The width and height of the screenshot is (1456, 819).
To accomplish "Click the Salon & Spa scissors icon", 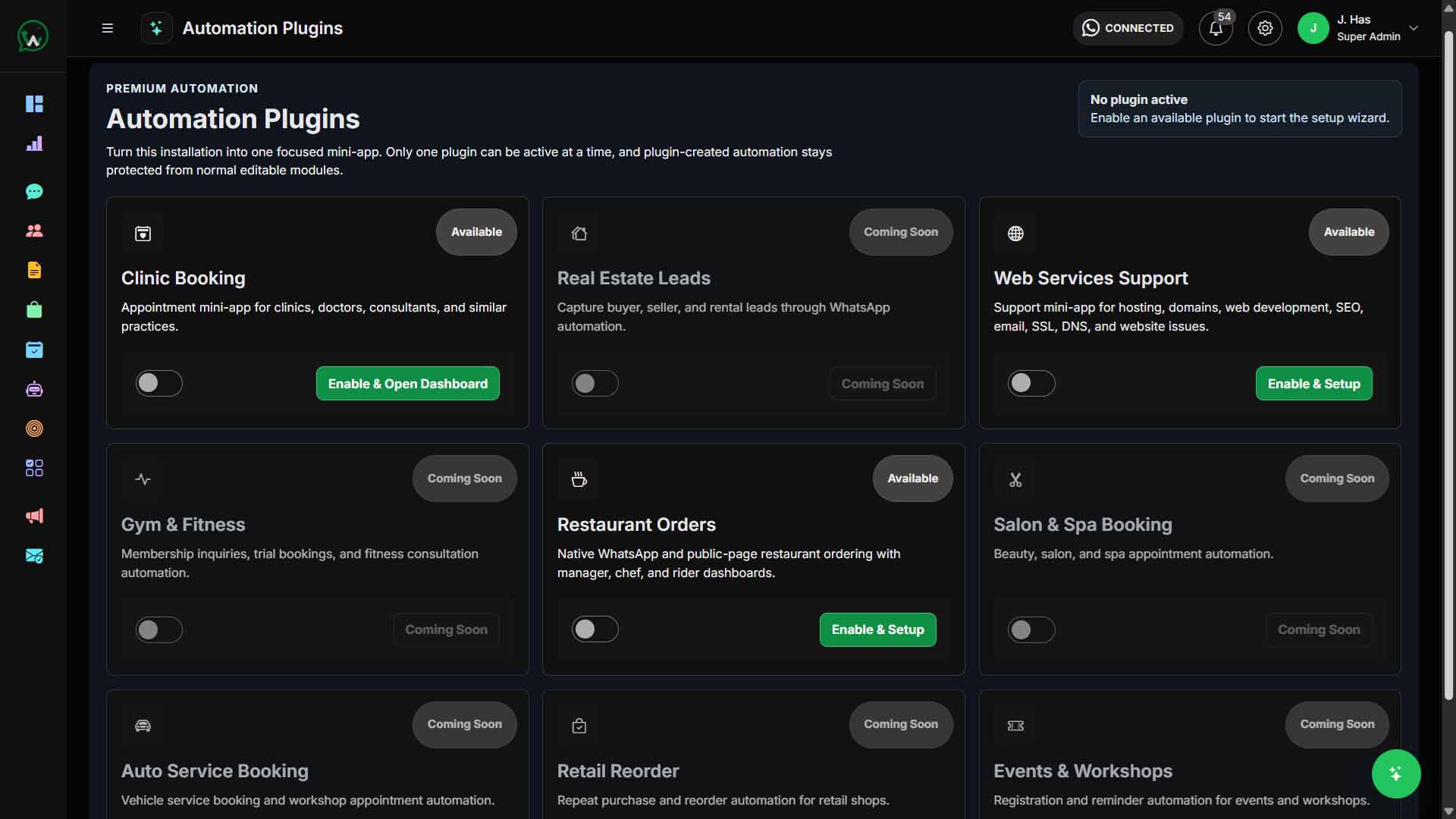I will coord(1015,479).
